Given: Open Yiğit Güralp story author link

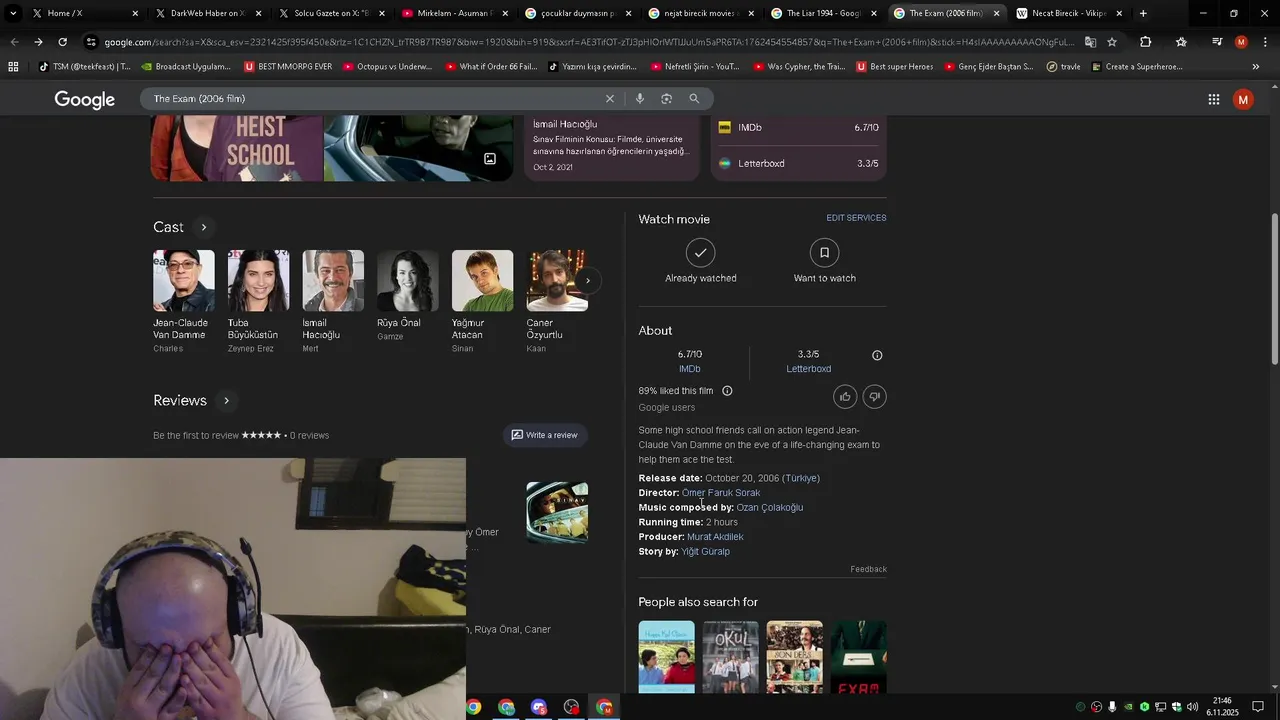Looking at the screenshot, I should point(705,552).
